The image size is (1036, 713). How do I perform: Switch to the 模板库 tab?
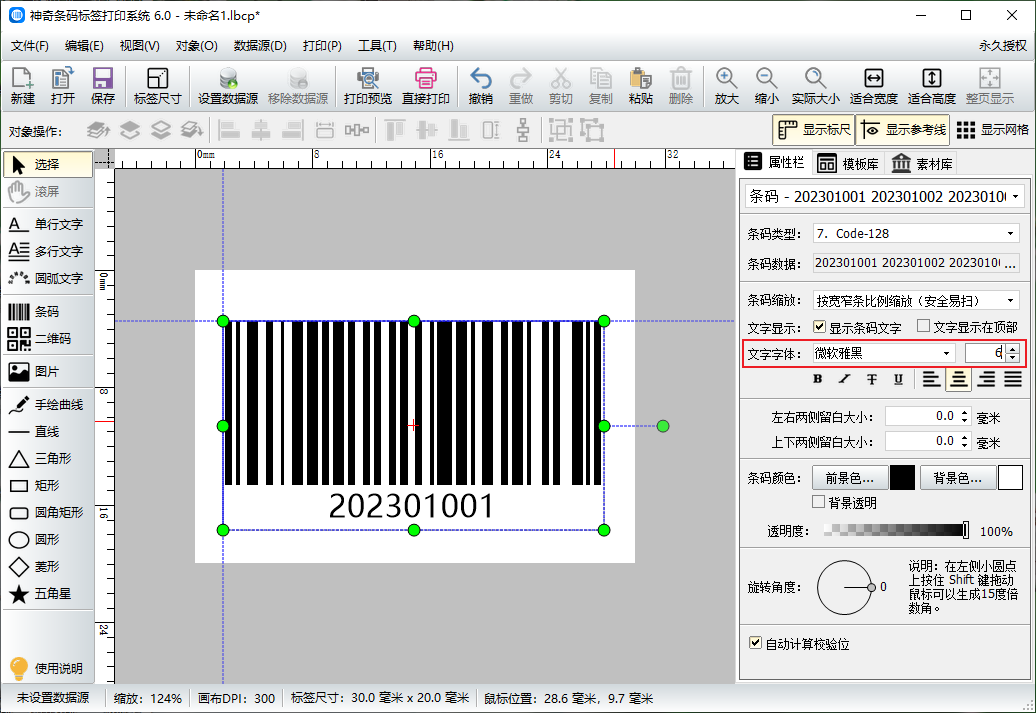click(x=848, y=164)
